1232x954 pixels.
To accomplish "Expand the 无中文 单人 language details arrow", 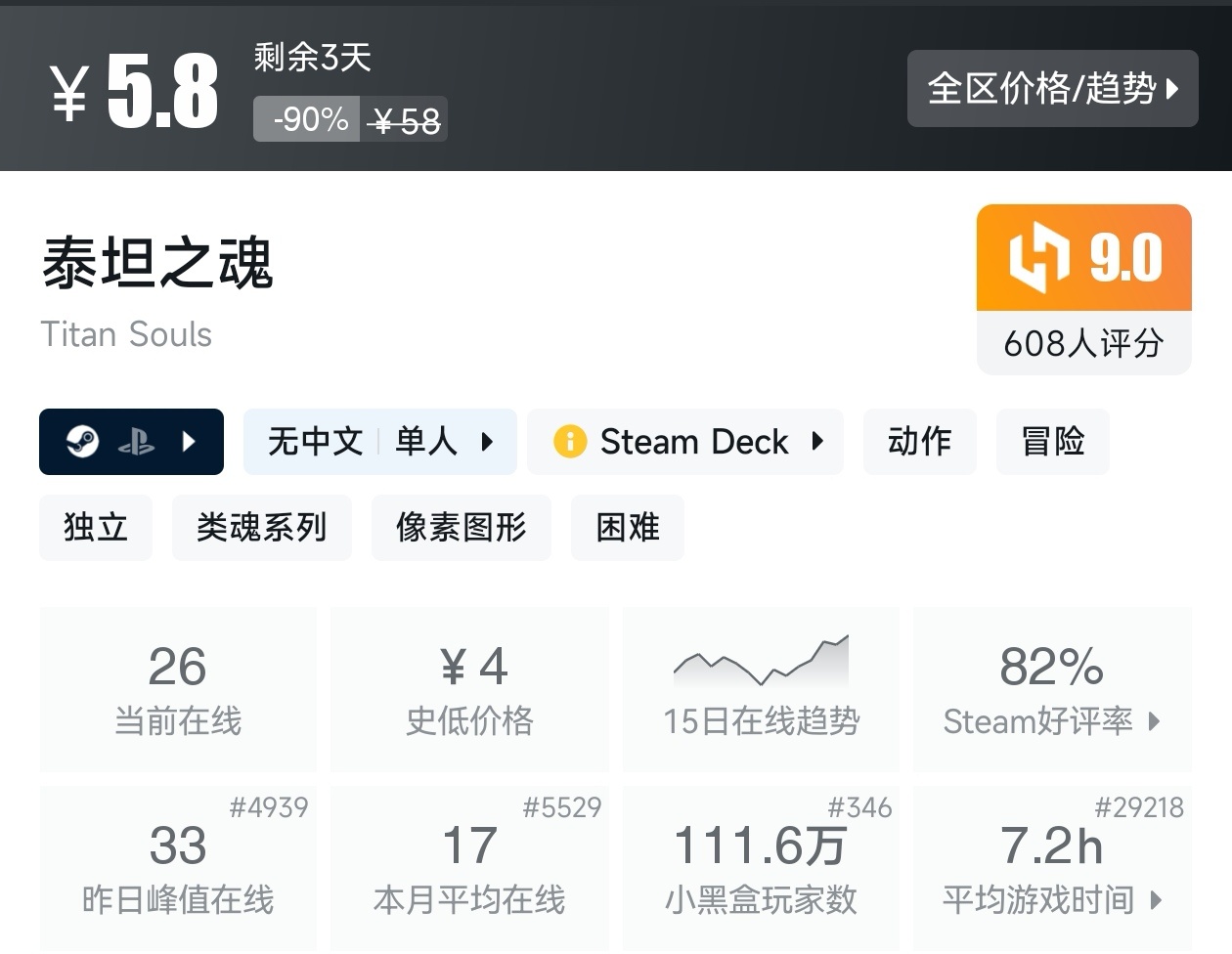I will point(487,442).
